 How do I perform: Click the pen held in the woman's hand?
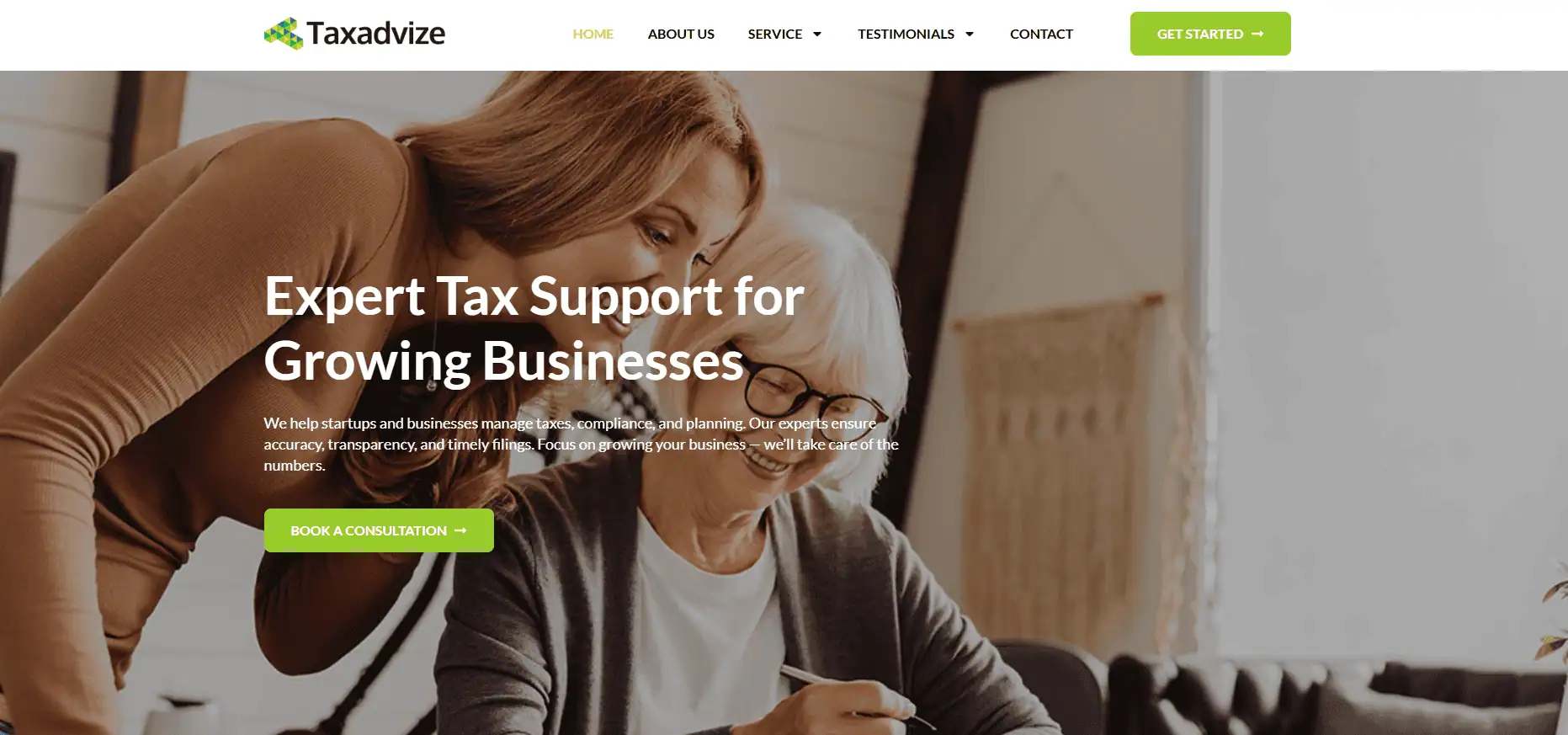point(850,695)
